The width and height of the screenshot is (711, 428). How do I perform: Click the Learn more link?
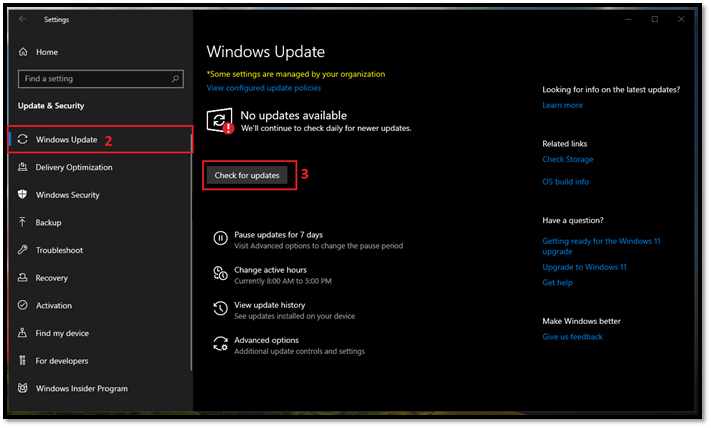[562, 105]
